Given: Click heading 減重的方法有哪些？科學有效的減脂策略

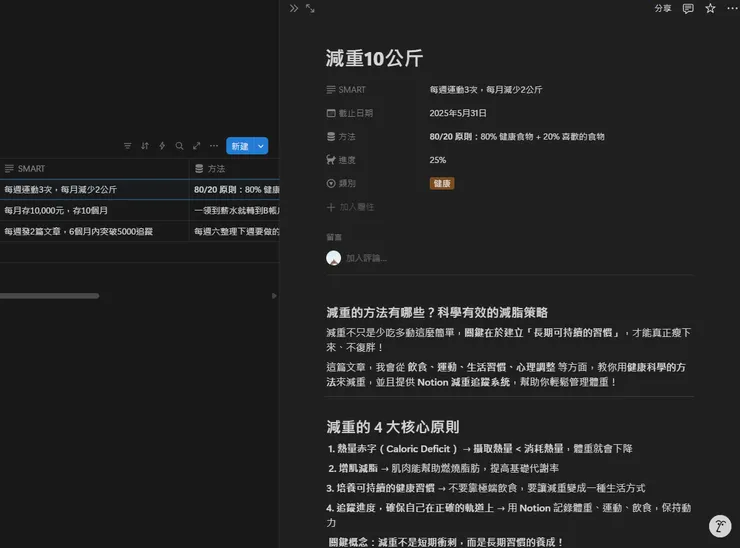Looking at the screenshot, I should click(437, 312).
